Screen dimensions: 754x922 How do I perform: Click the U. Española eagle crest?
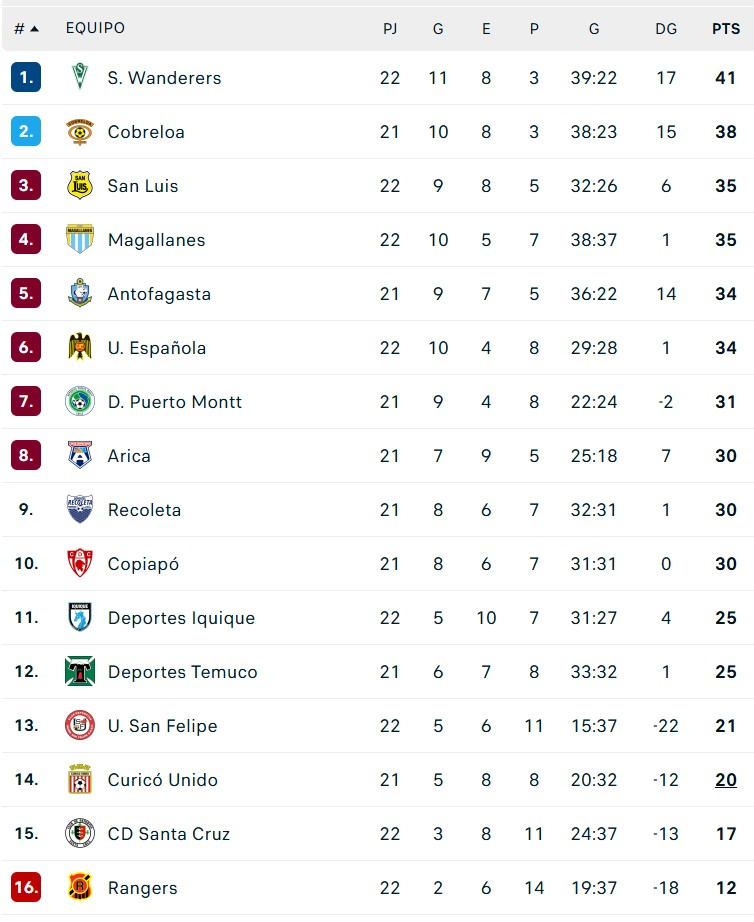(x=80, y=347)
